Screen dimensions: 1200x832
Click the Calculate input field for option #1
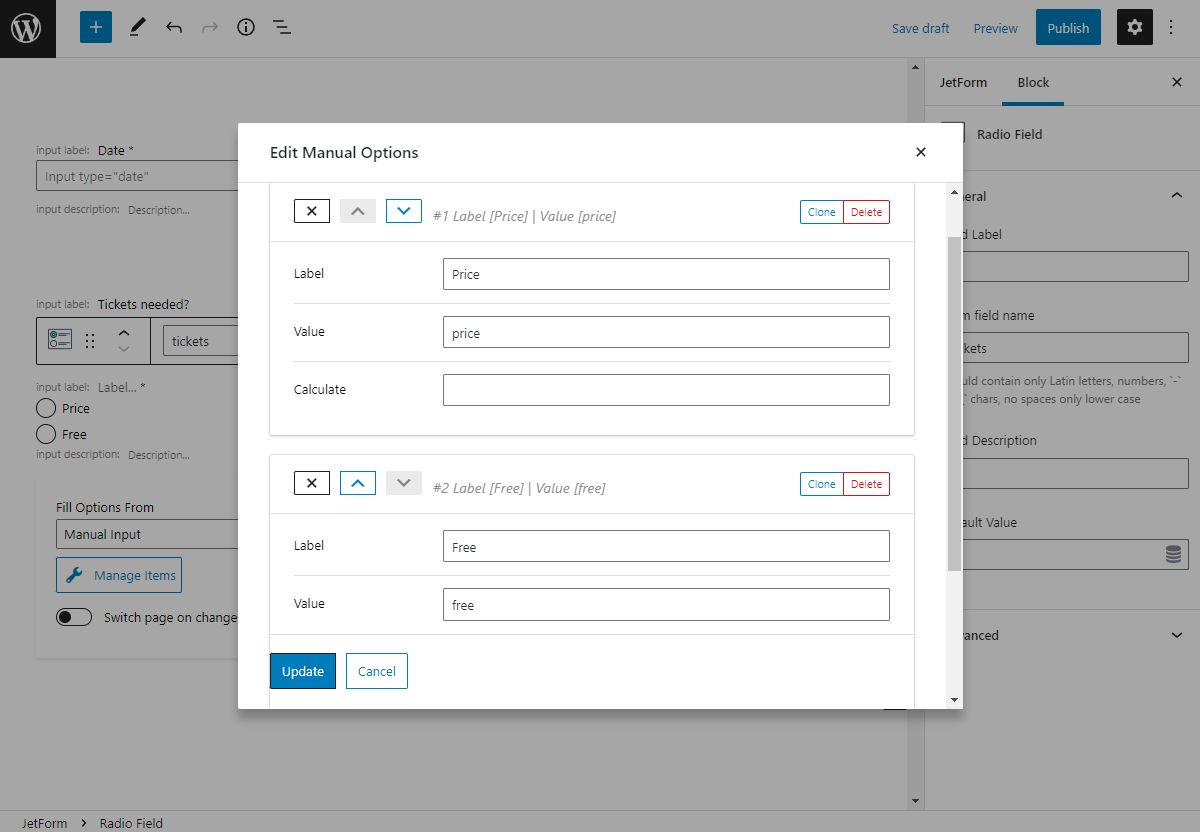[665, 389]
